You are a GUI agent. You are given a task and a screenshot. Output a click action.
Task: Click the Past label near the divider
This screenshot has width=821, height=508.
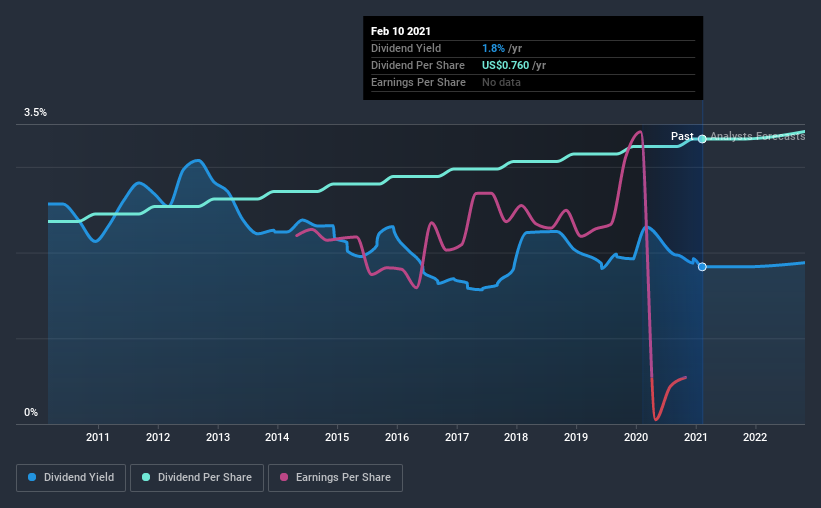[682, 136]
